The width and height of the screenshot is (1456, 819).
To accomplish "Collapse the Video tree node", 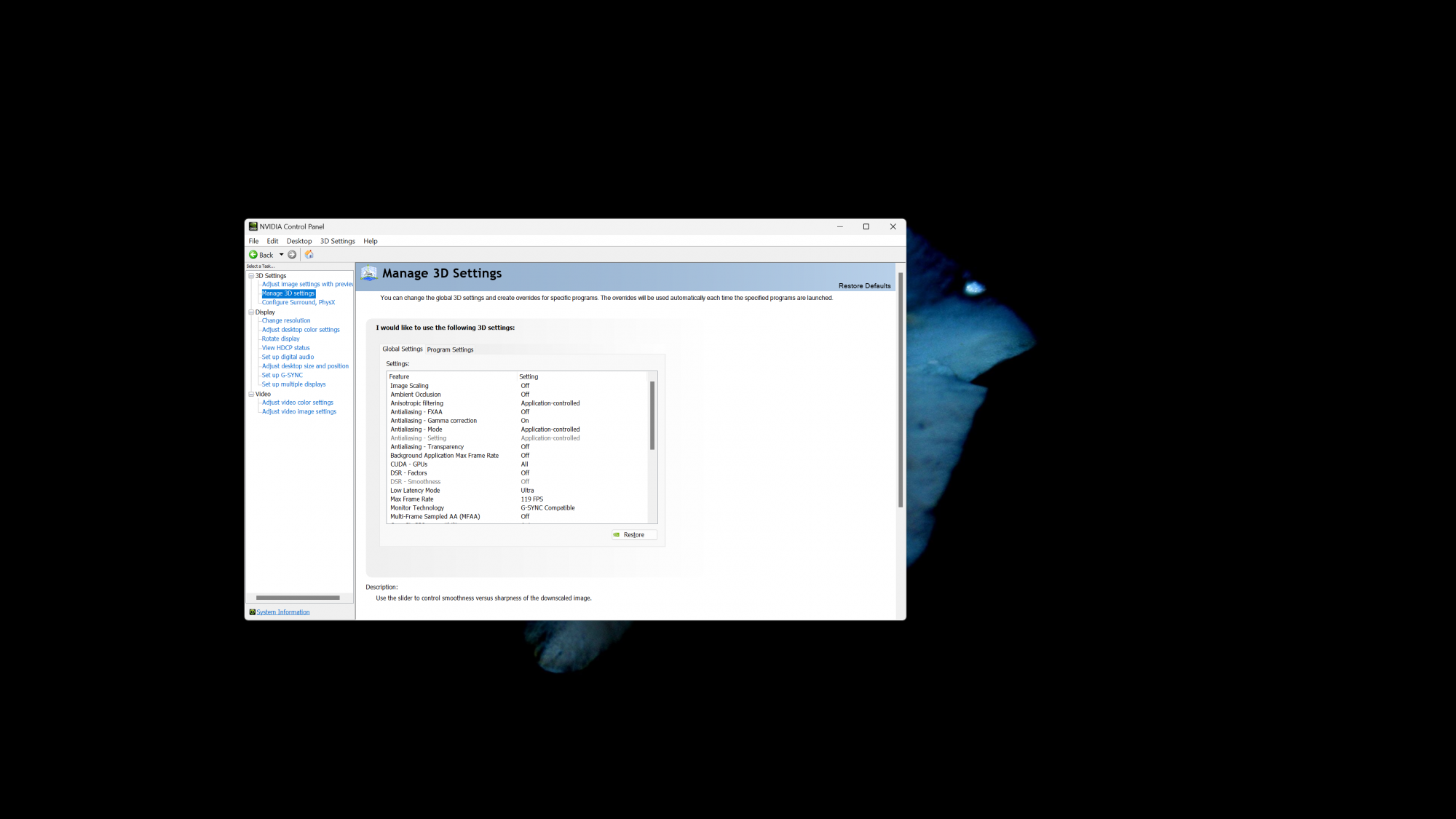I will point(251,394).
